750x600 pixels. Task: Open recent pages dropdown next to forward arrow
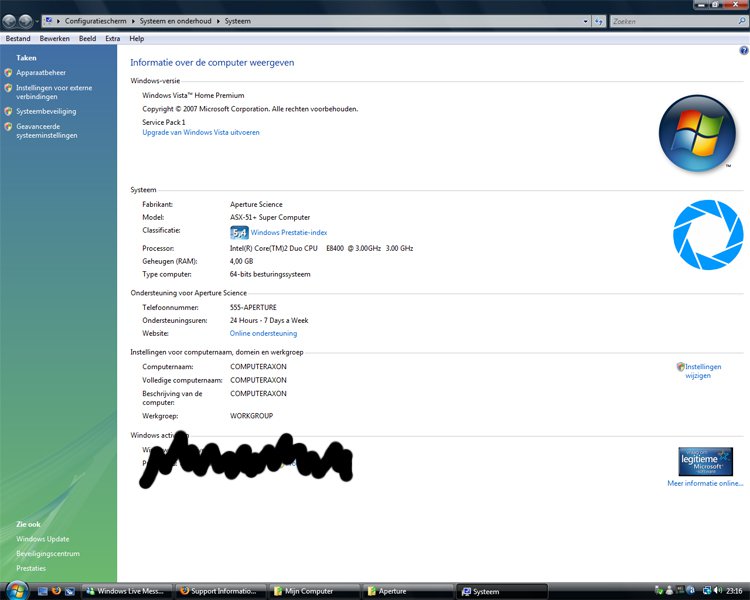37,21
